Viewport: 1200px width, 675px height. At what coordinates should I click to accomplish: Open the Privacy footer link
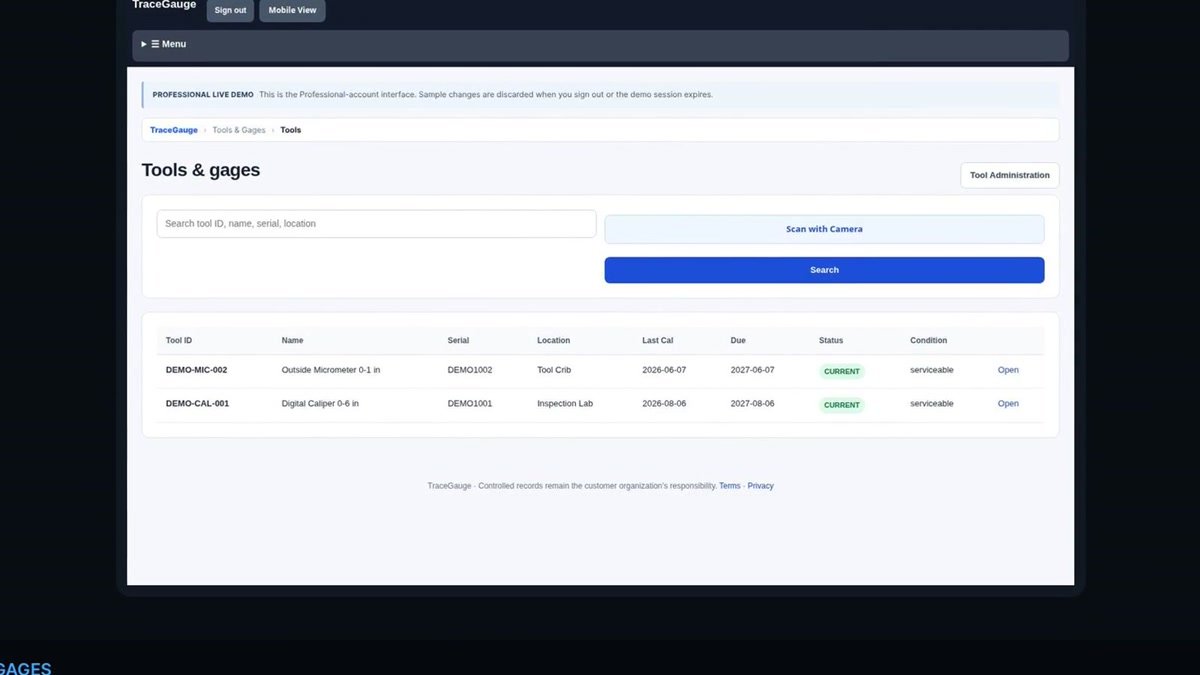pos(761,486)
